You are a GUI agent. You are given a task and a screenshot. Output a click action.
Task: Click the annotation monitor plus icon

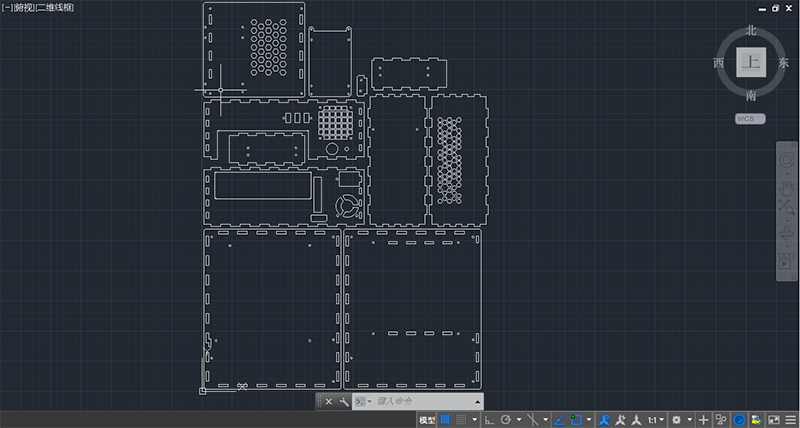tap(704, 420)
